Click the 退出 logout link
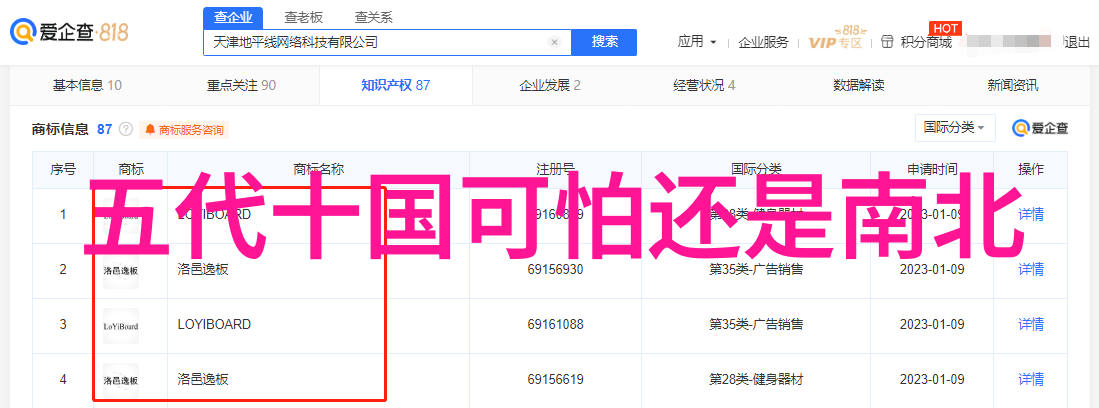The height and width of the screenshot is (408, 1099). coord(1077,42)
